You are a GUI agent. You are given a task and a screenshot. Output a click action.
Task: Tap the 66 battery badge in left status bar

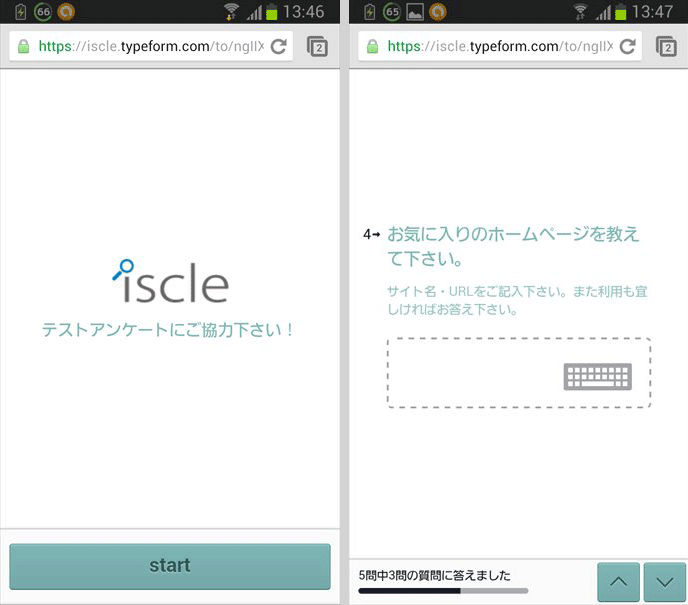43,12
